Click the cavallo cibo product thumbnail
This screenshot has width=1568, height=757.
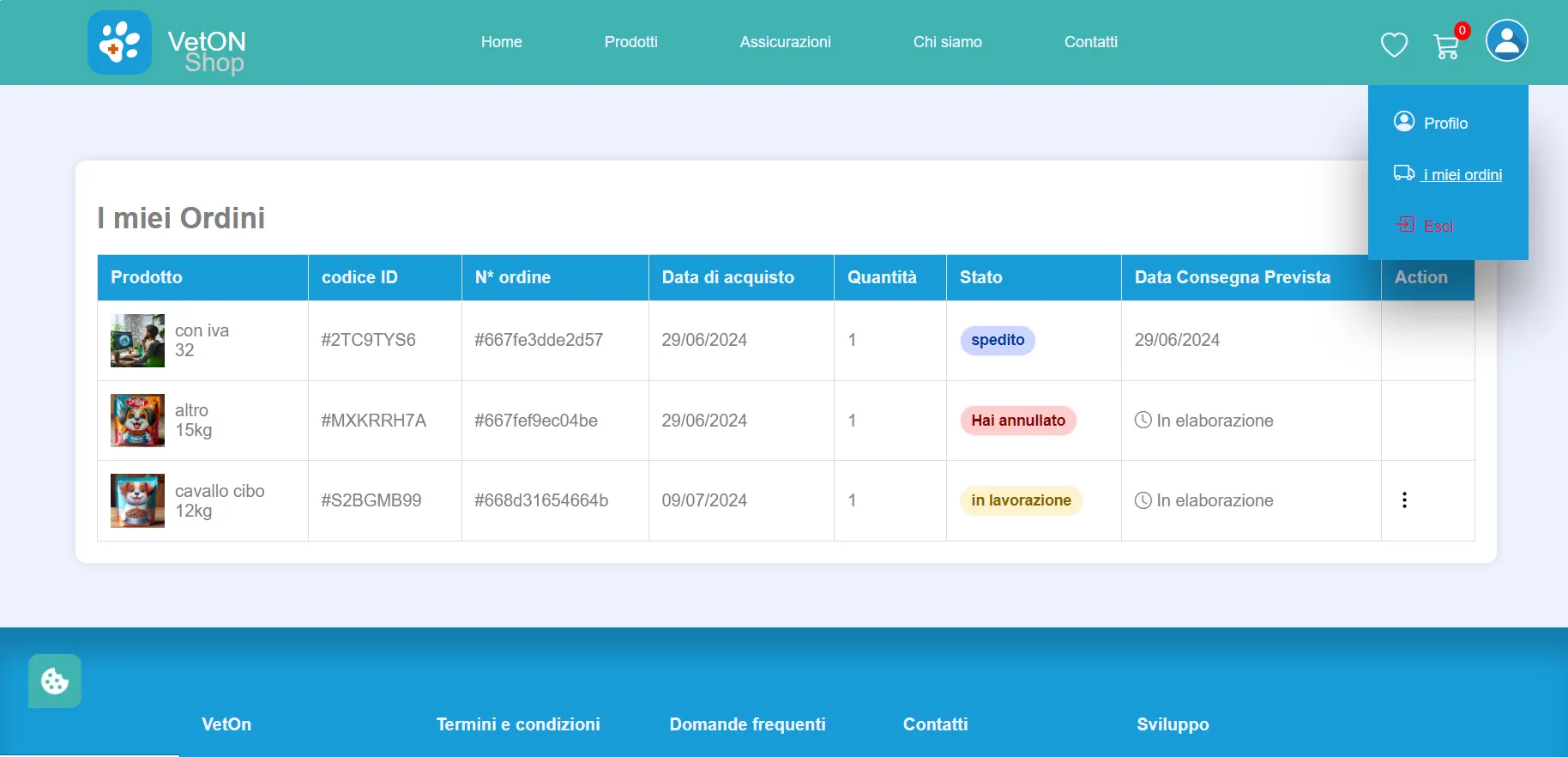[x=137, y=500]
